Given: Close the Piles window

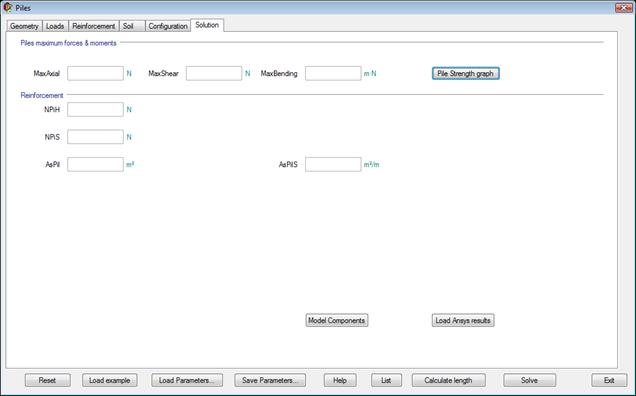Looking at the screenshot, I should click(x=623, y=7).
